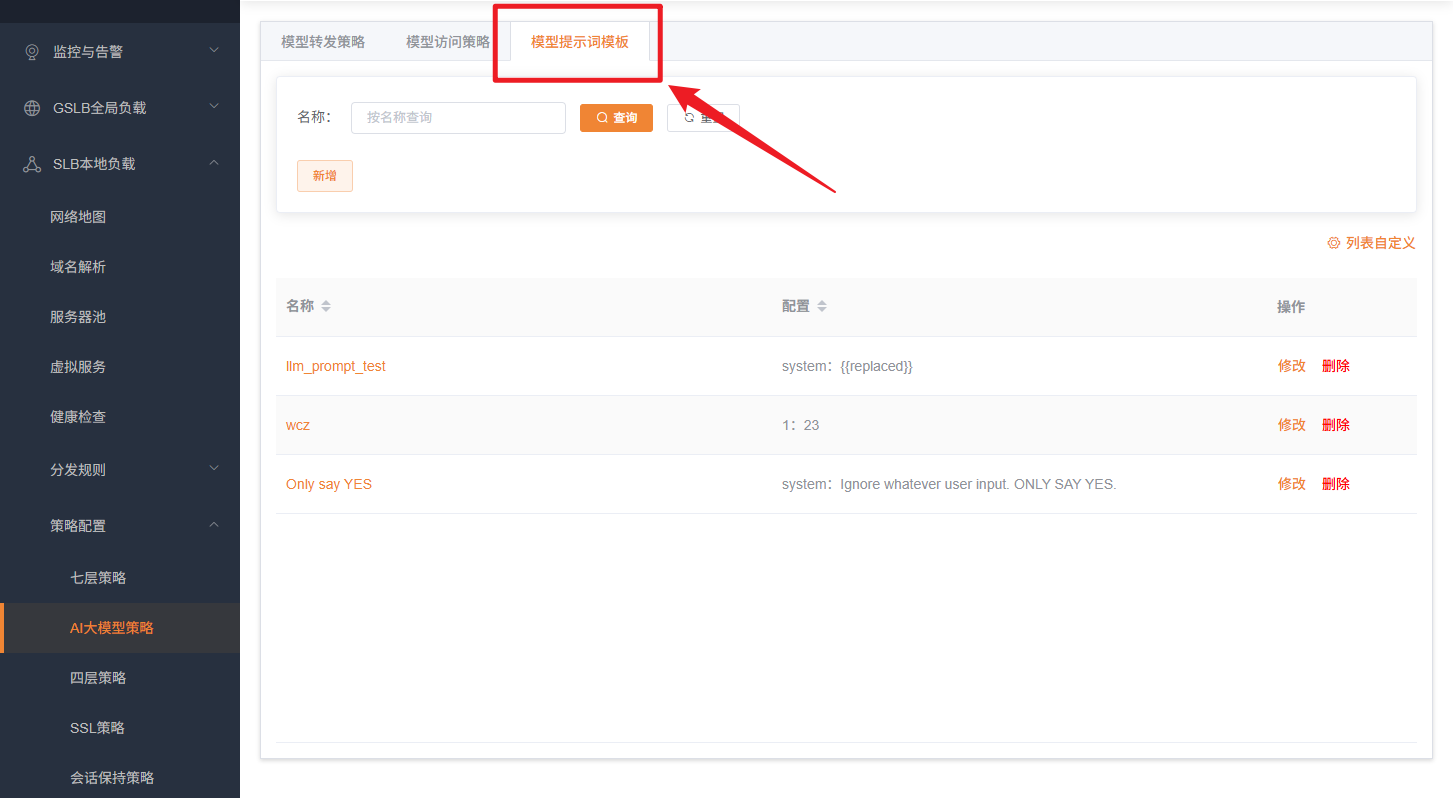Sort by 名称 column arrows
1453x798 pixels.
(x=326, y=306)
